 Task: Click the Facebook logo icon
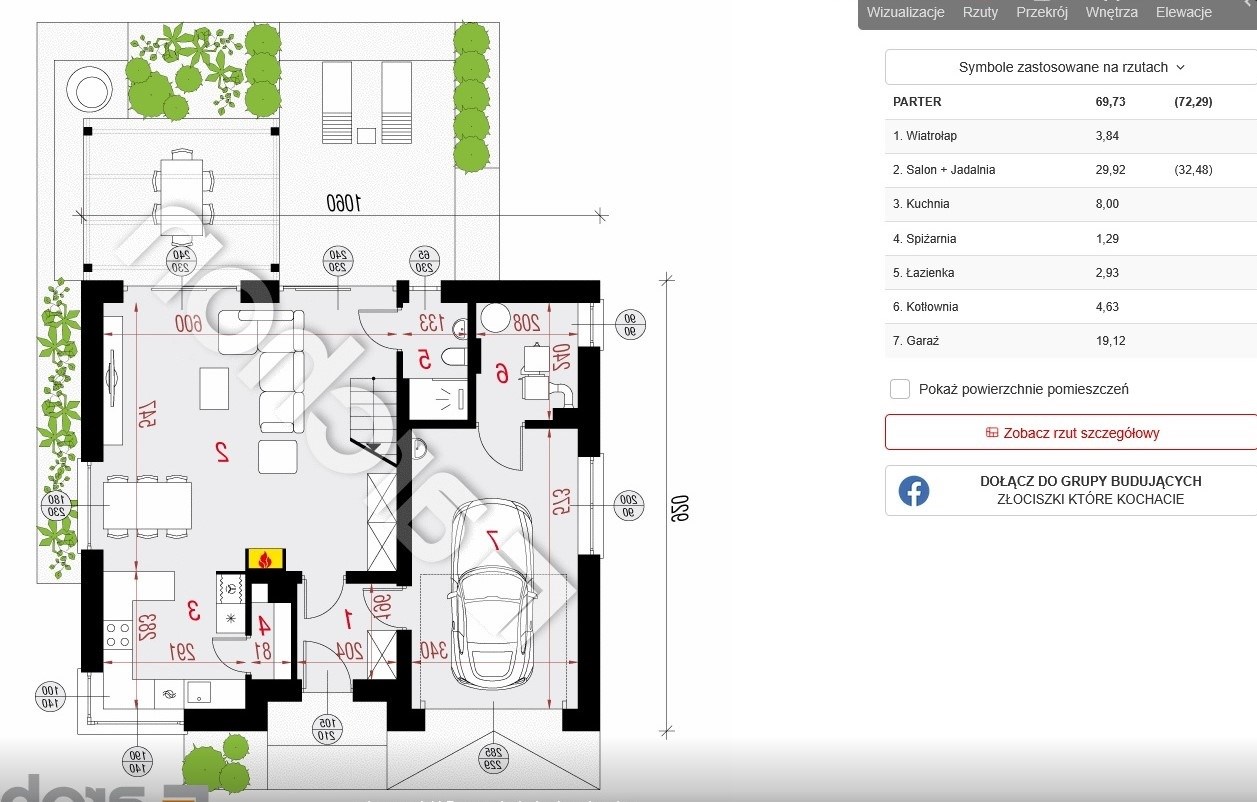point(913,490)
